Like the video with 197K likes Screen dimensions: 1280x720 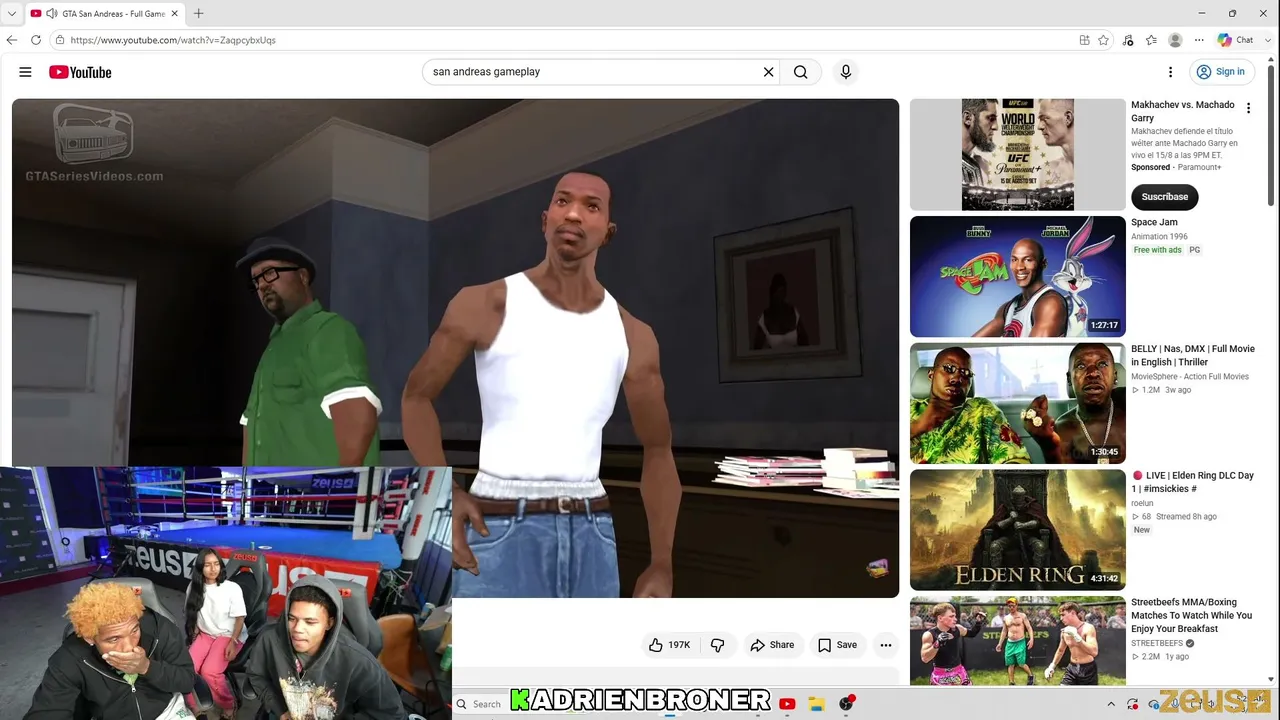[670, 645]
